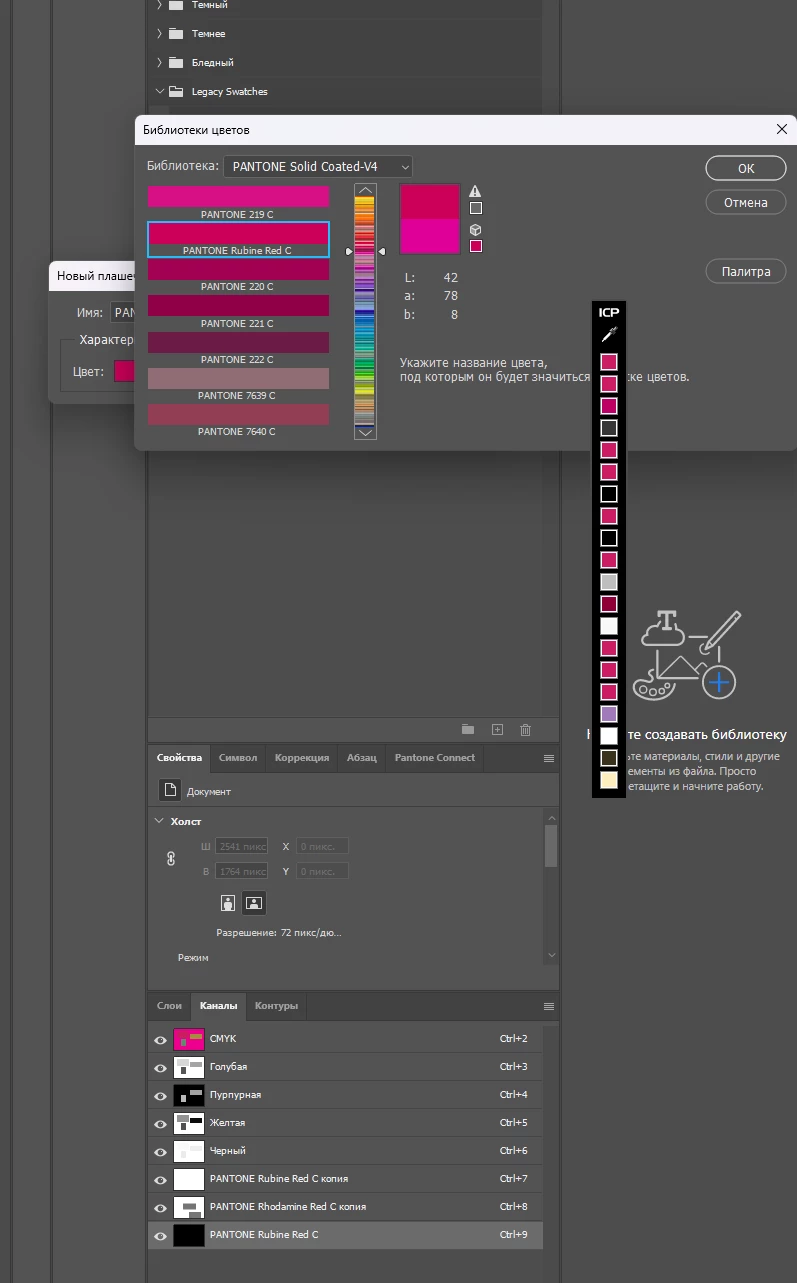Click the Ш width field showing 2541

242,846
